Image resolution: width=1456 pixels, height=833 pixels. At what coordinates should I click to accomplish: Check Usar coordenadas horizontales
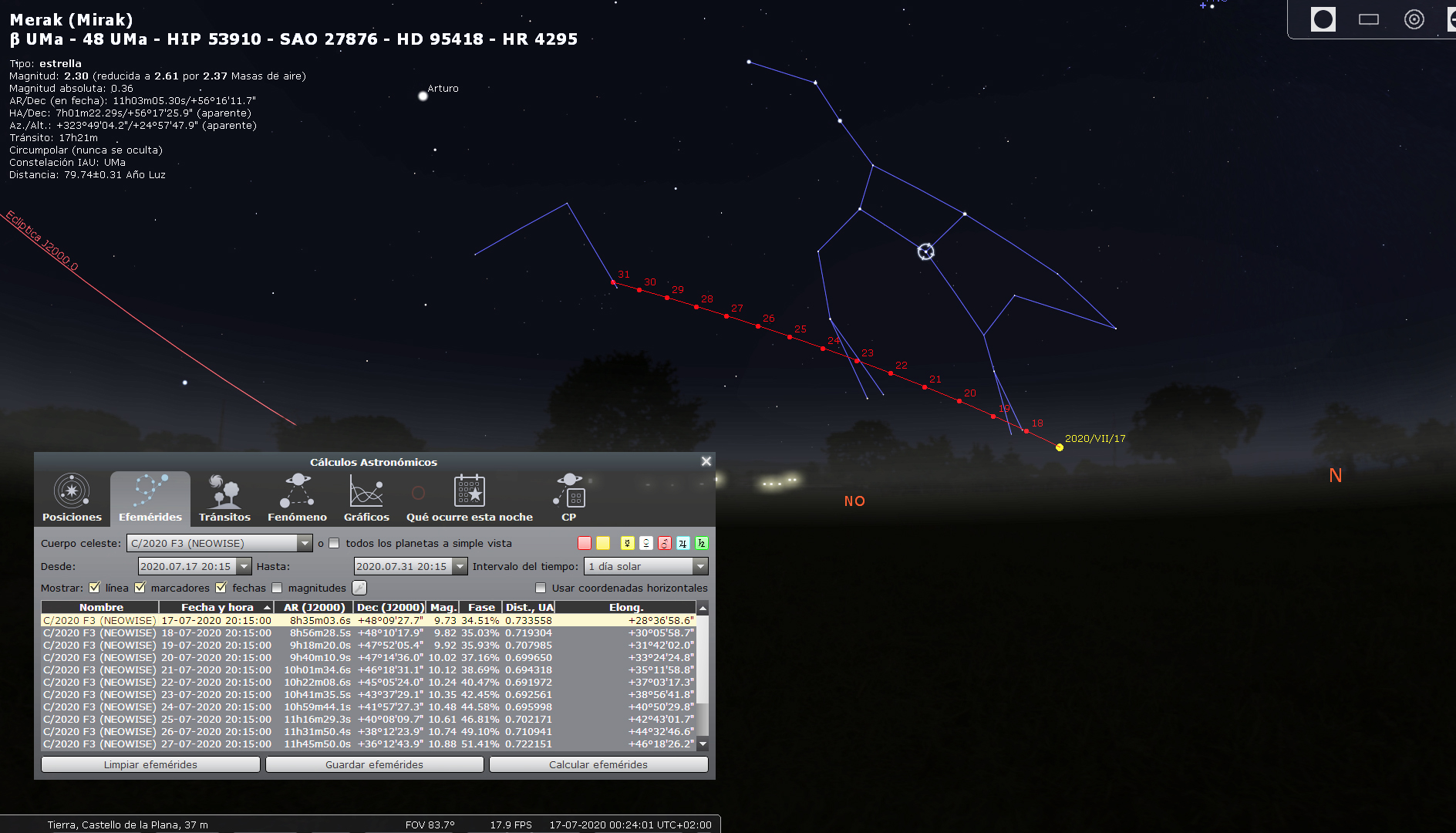coord(541,588)
